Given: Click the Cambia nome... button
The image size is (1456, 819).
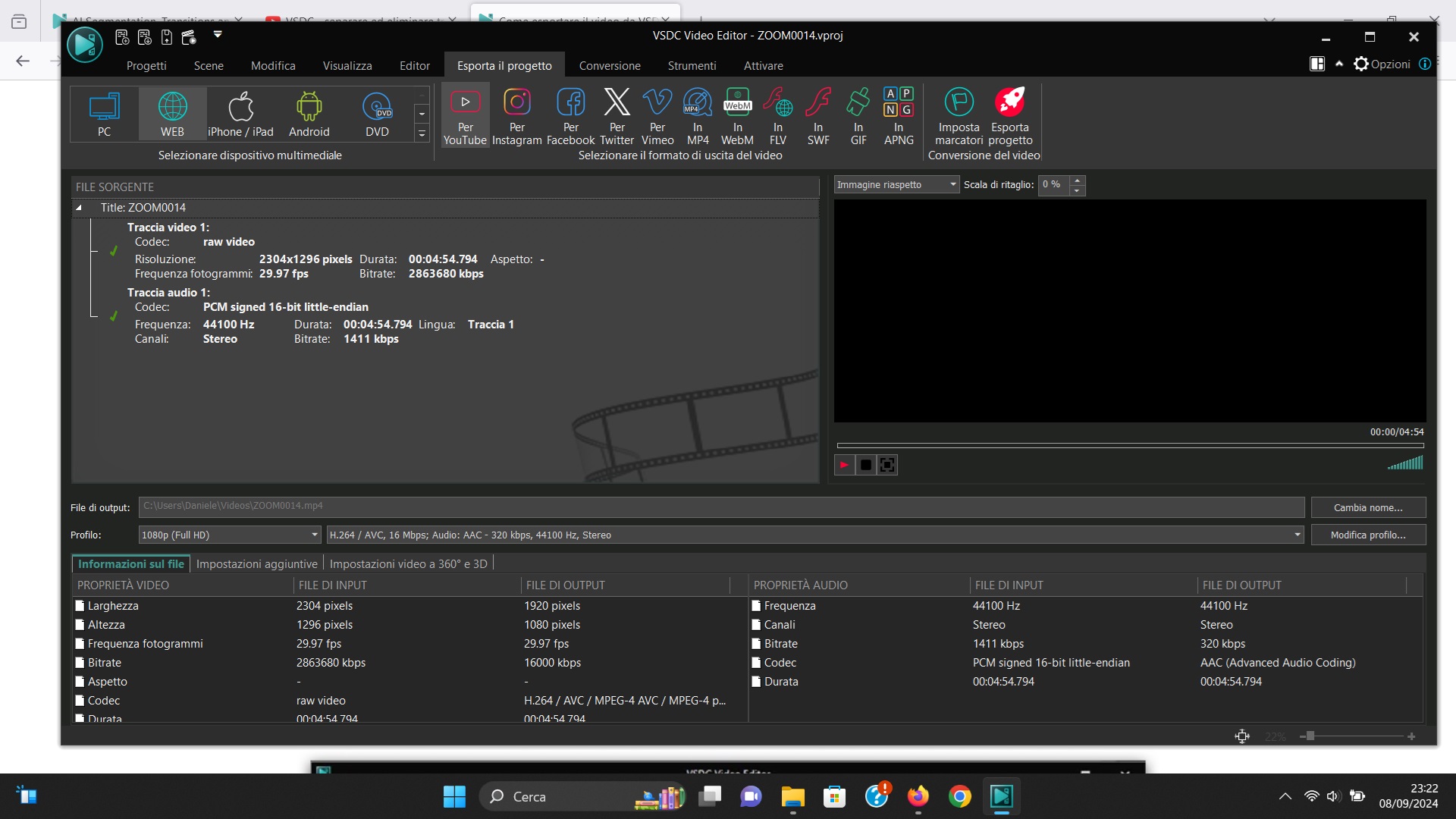Looking at the screenshot, I should pos(1367,508).
